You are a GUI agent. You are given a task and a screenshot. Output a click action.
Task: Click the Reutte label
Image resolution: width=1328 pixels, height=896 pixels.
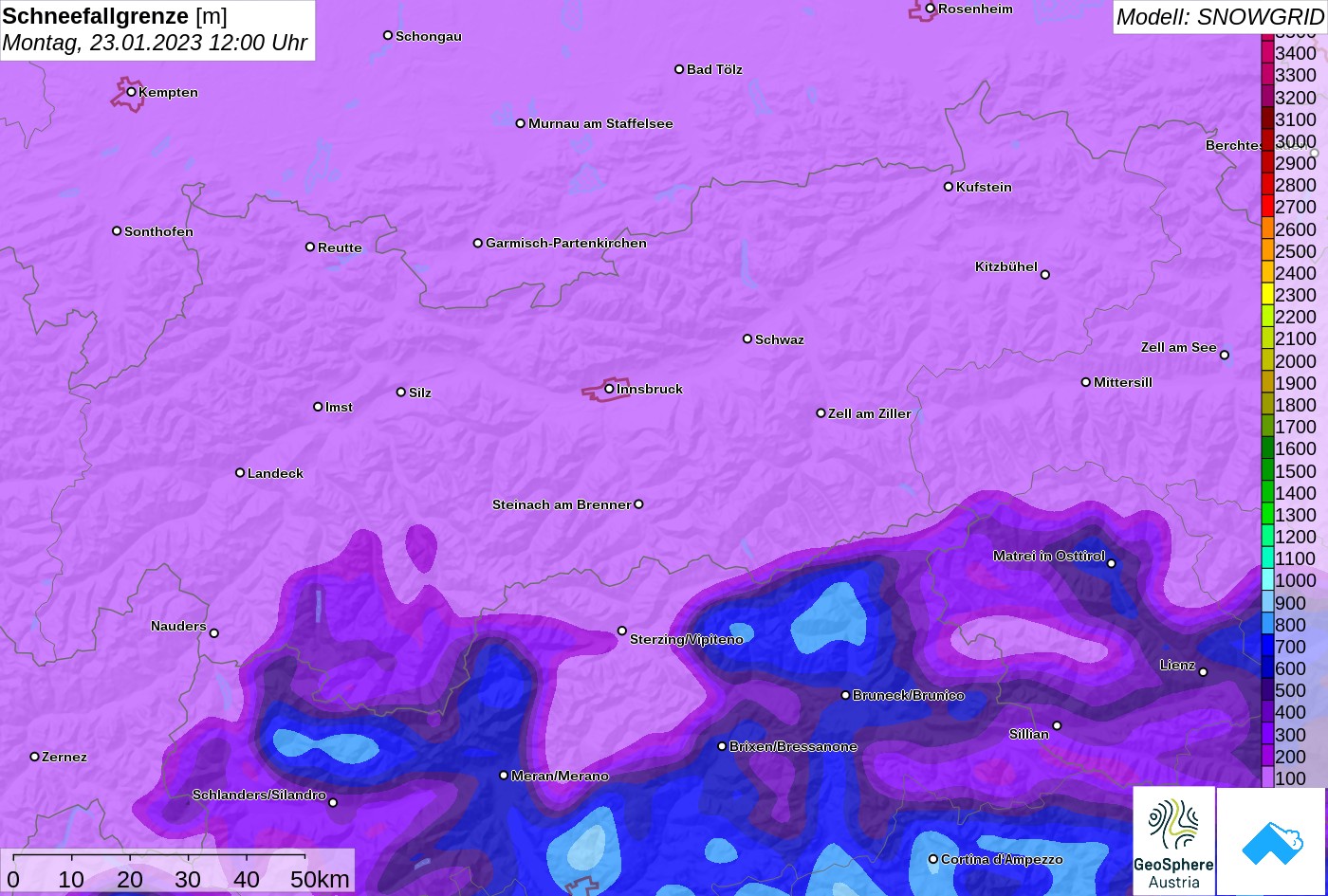[x=340, y=247]
